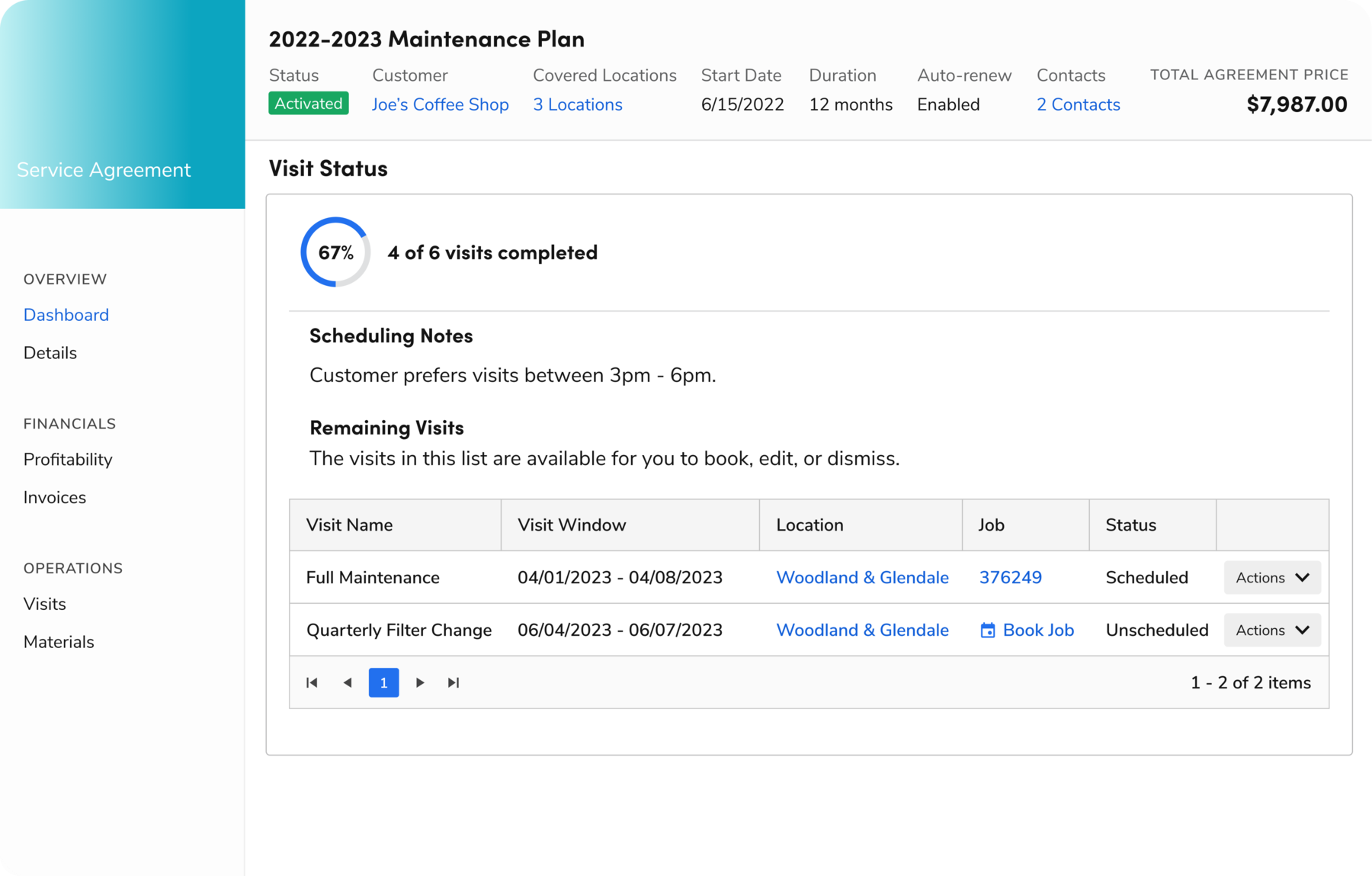Viewport: 1372px width, 876px height.
Task: Click Joe's Coffee Shop customer link
Action: [441, 104]
